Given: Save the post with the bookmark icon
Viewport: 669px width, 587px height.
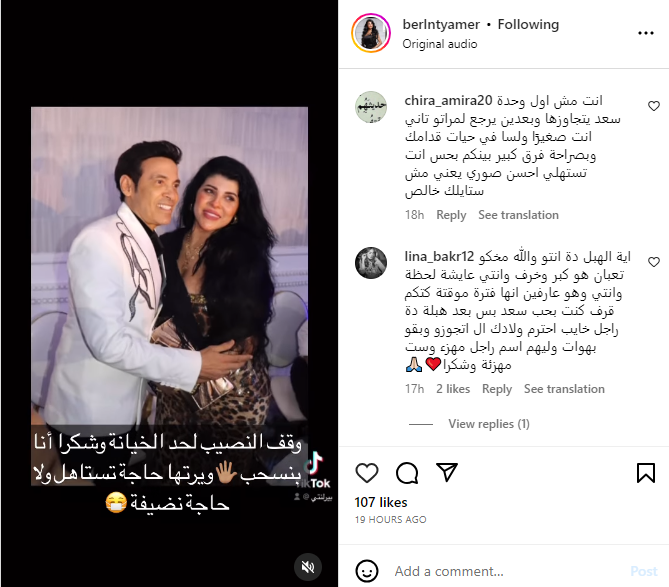Looking at the screenshot, I should tap(646, 473).
